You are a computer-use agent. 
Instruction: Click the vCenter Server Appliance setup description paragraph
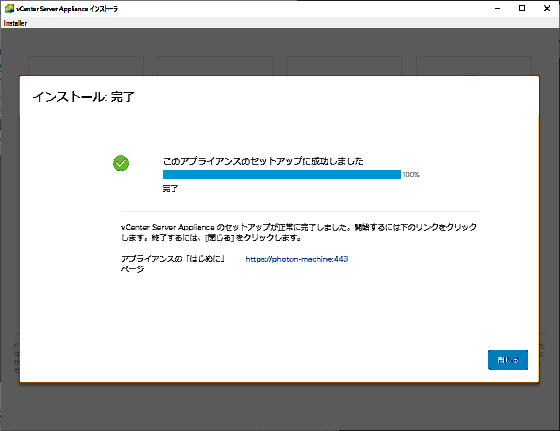pyautogui.click(x=299, y=232)
